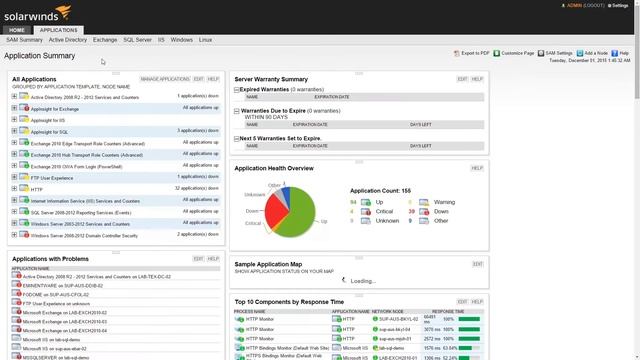The width and height of the screenshot is (640, 360).
Task: Open the HOME tab
Action: [x=17, y=30]
